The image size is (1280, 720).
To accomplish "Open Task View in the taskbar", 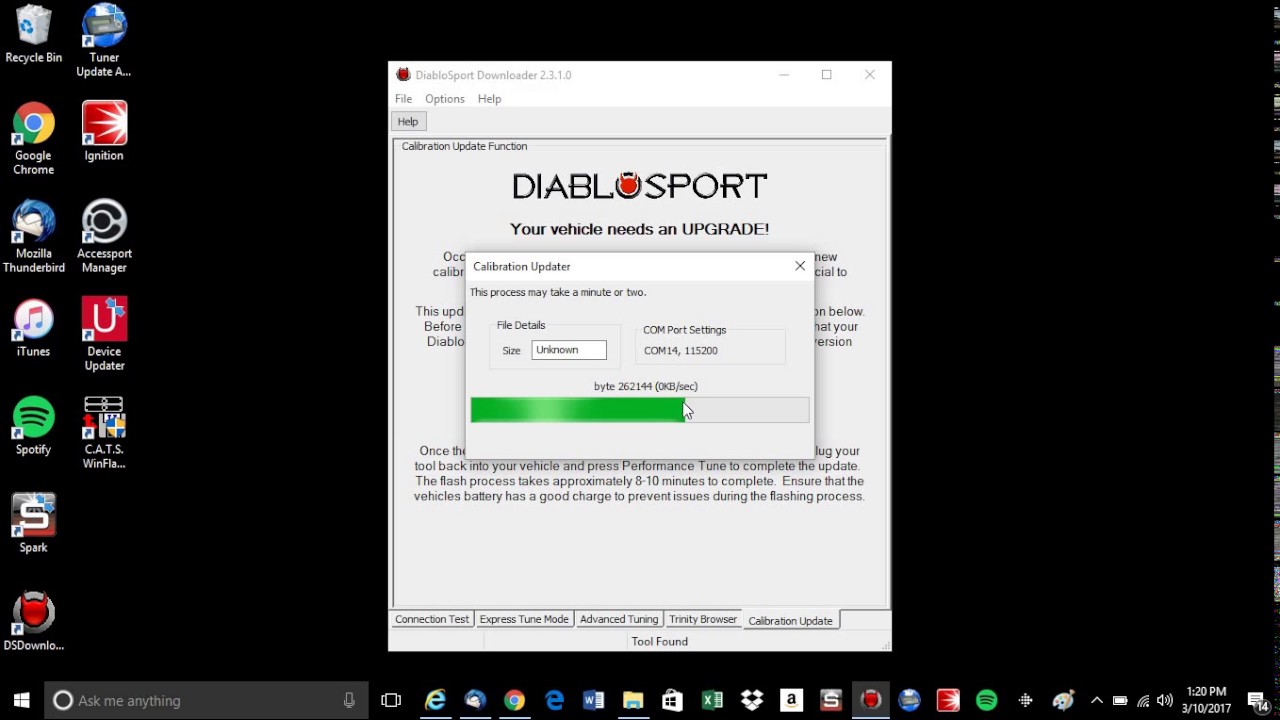I will [x=391, y=700].
